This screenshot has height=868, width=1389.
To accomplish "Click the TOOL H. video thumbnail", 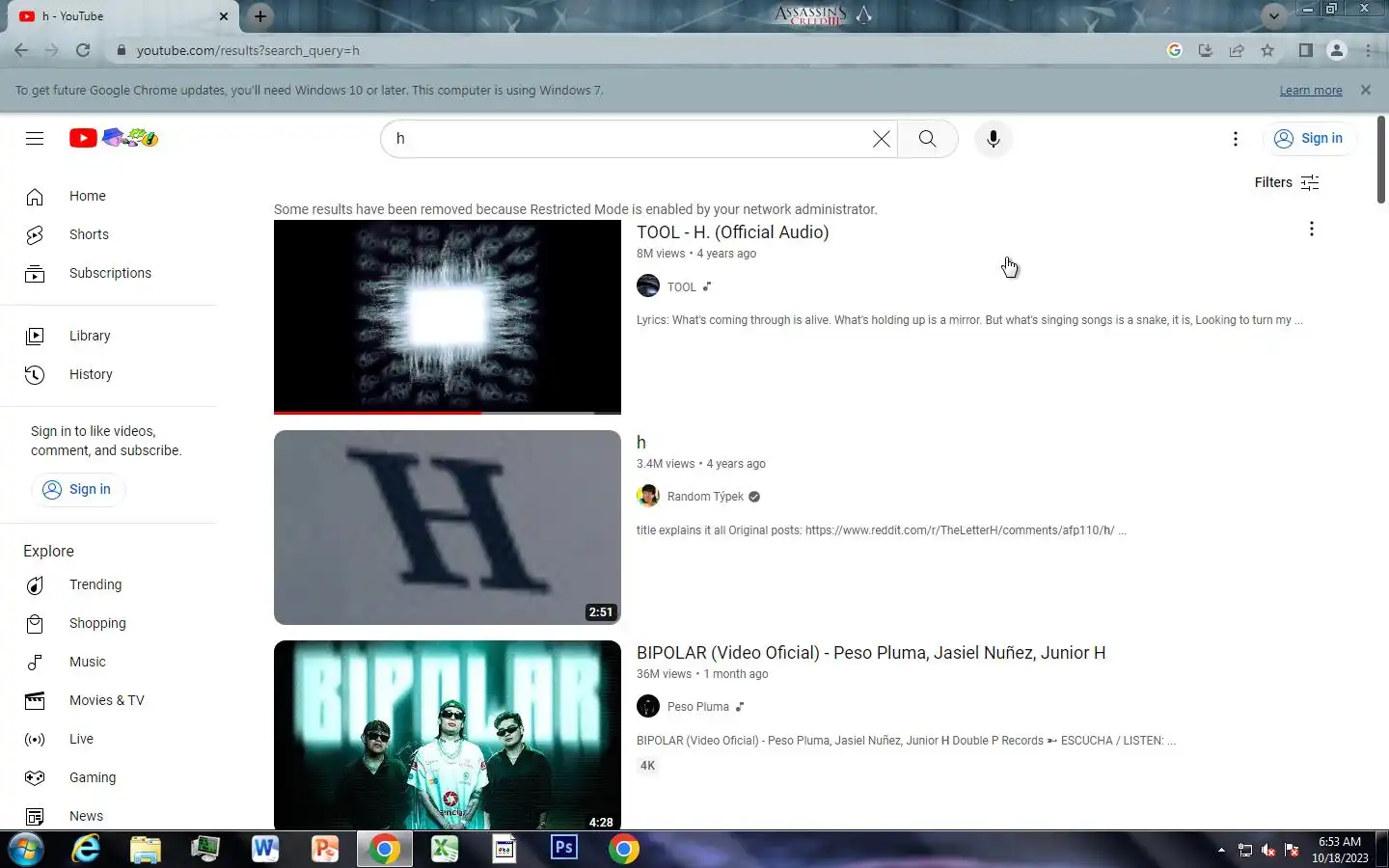I will click(448, 317).
